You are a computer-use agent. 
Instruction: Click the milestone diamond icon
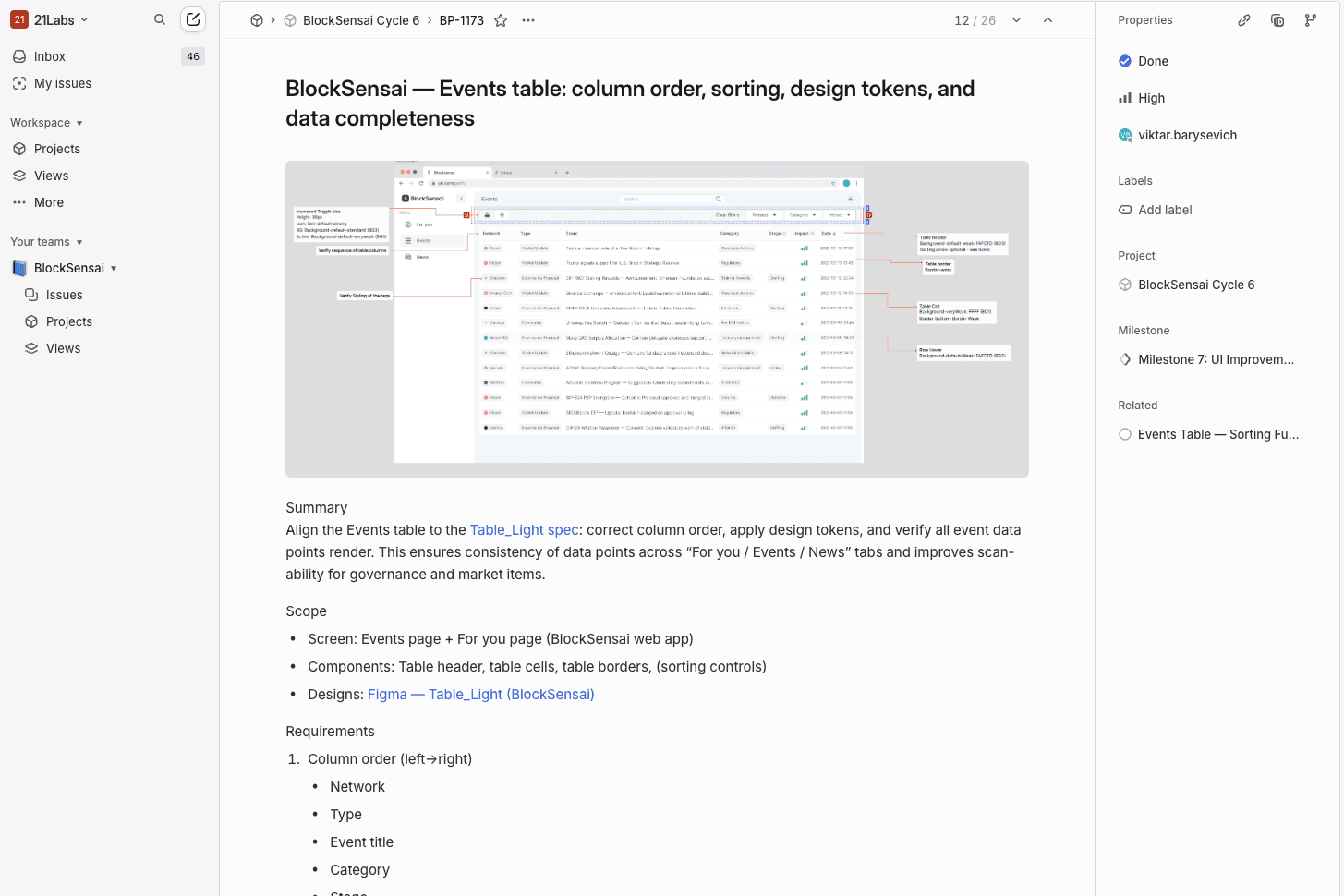(1125, 359)
